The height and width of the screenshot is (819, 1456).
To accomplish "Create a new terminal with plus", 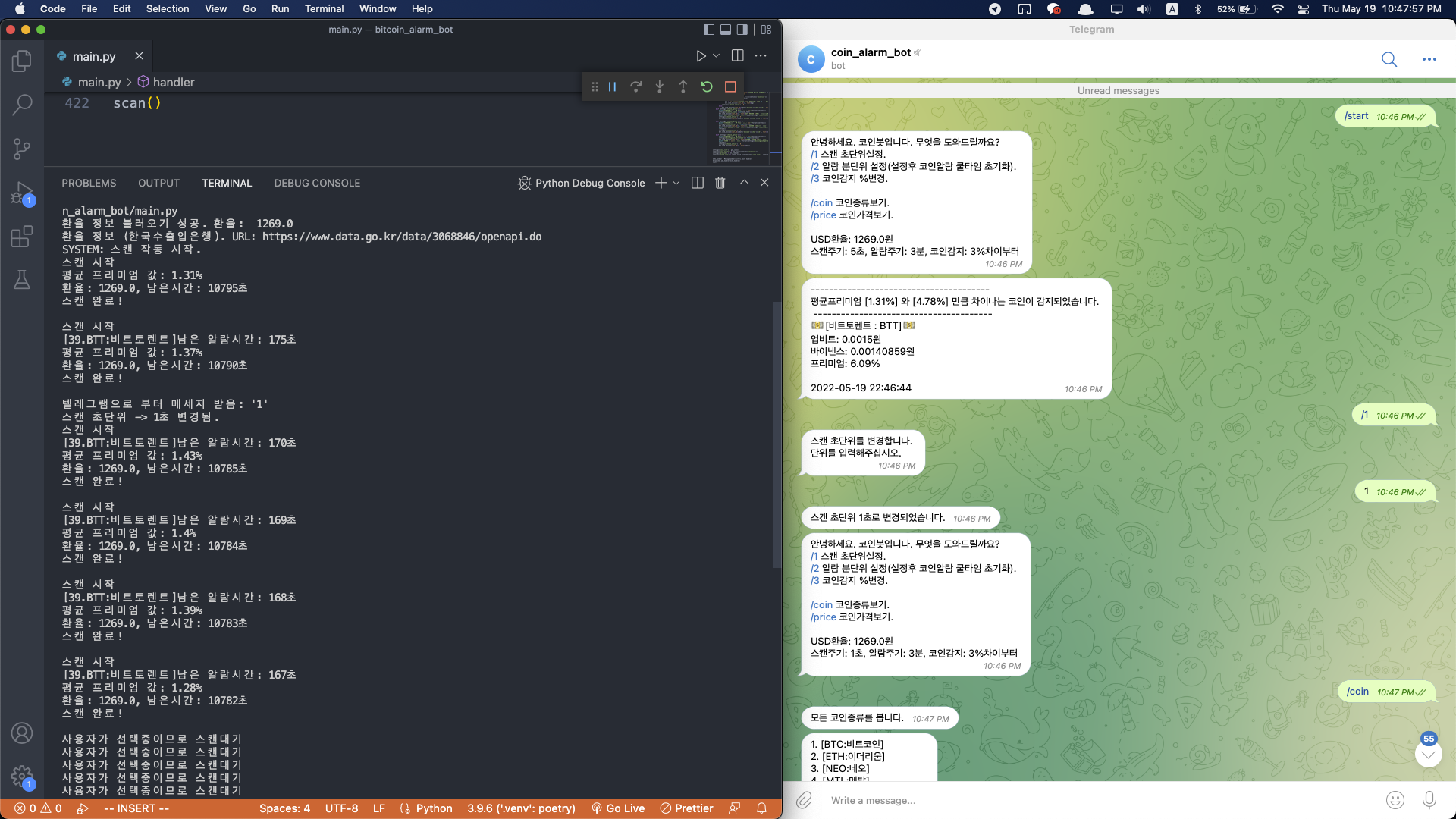I will (661, 183).
